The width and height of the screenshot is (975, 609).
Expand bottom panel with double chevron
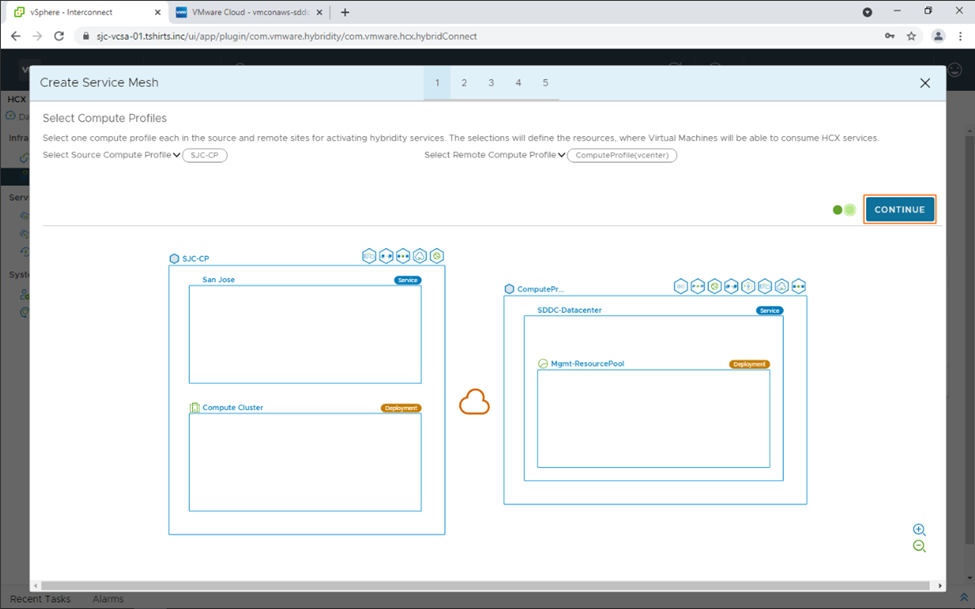pos(964,598)
